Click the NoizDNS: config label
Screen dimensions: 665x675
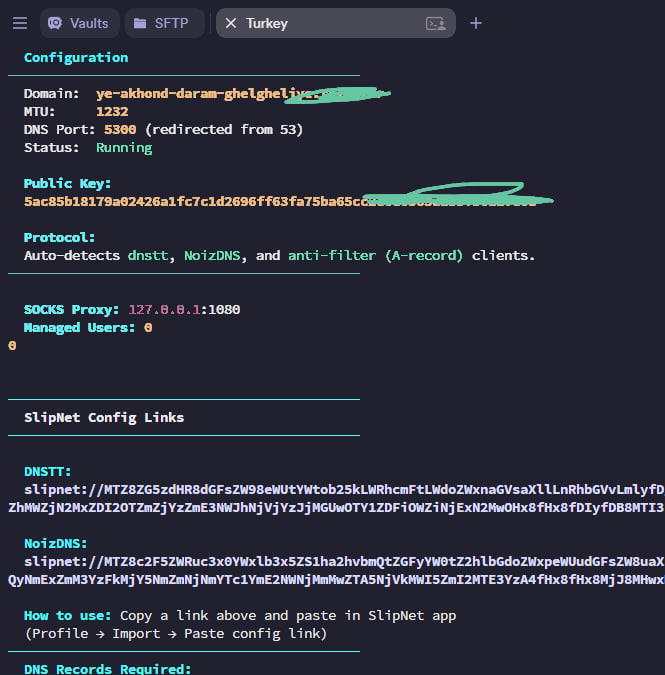tap(56, 544)
